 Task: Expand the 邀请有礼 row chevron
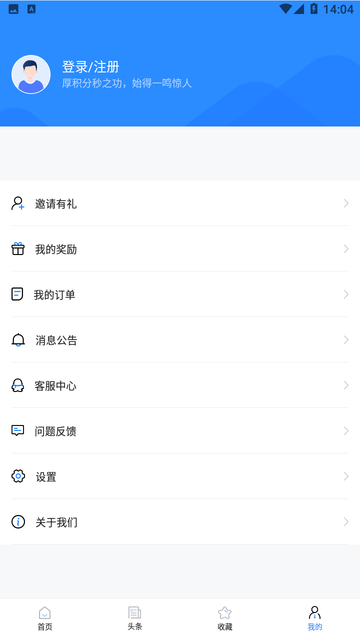346,203
